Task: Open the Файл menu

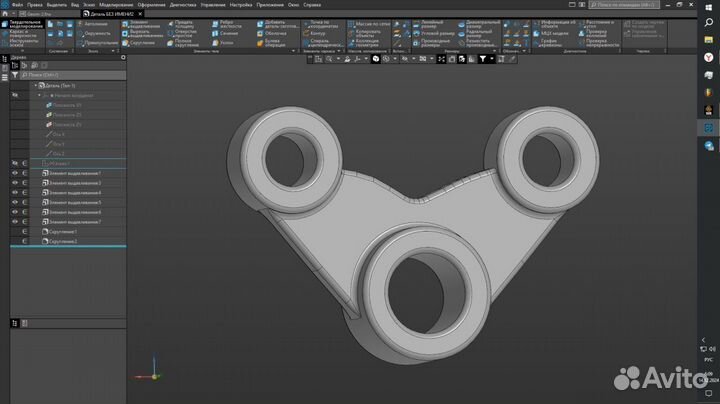Action: point(17,5)
